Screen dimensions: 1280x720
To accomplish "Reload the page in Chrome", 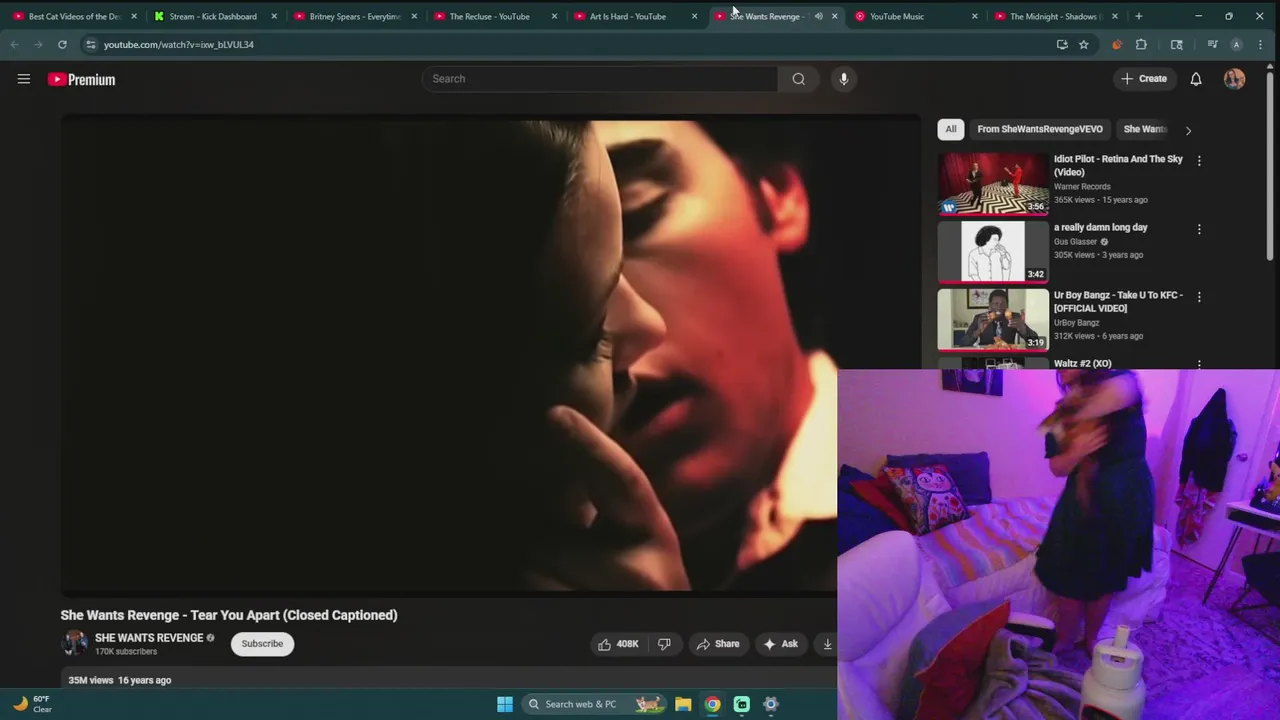I will tap(62, 44).
